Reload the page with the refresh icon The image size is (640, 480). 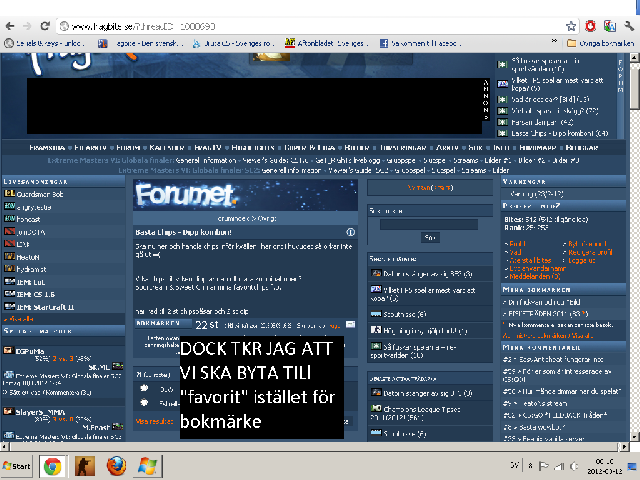45,26
